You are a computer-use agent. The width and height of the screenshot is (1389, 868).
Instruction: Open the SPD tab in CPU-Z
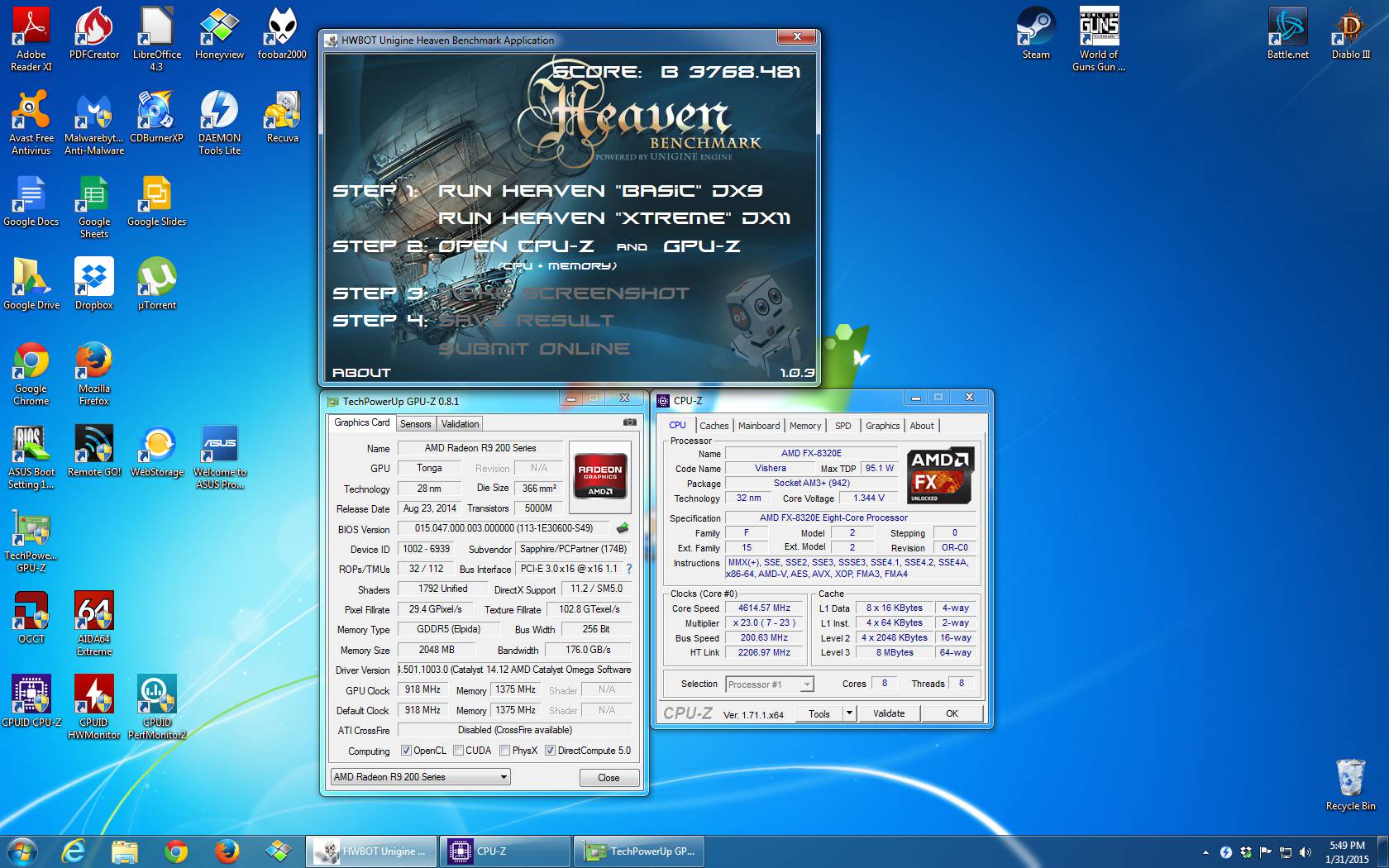842,426
